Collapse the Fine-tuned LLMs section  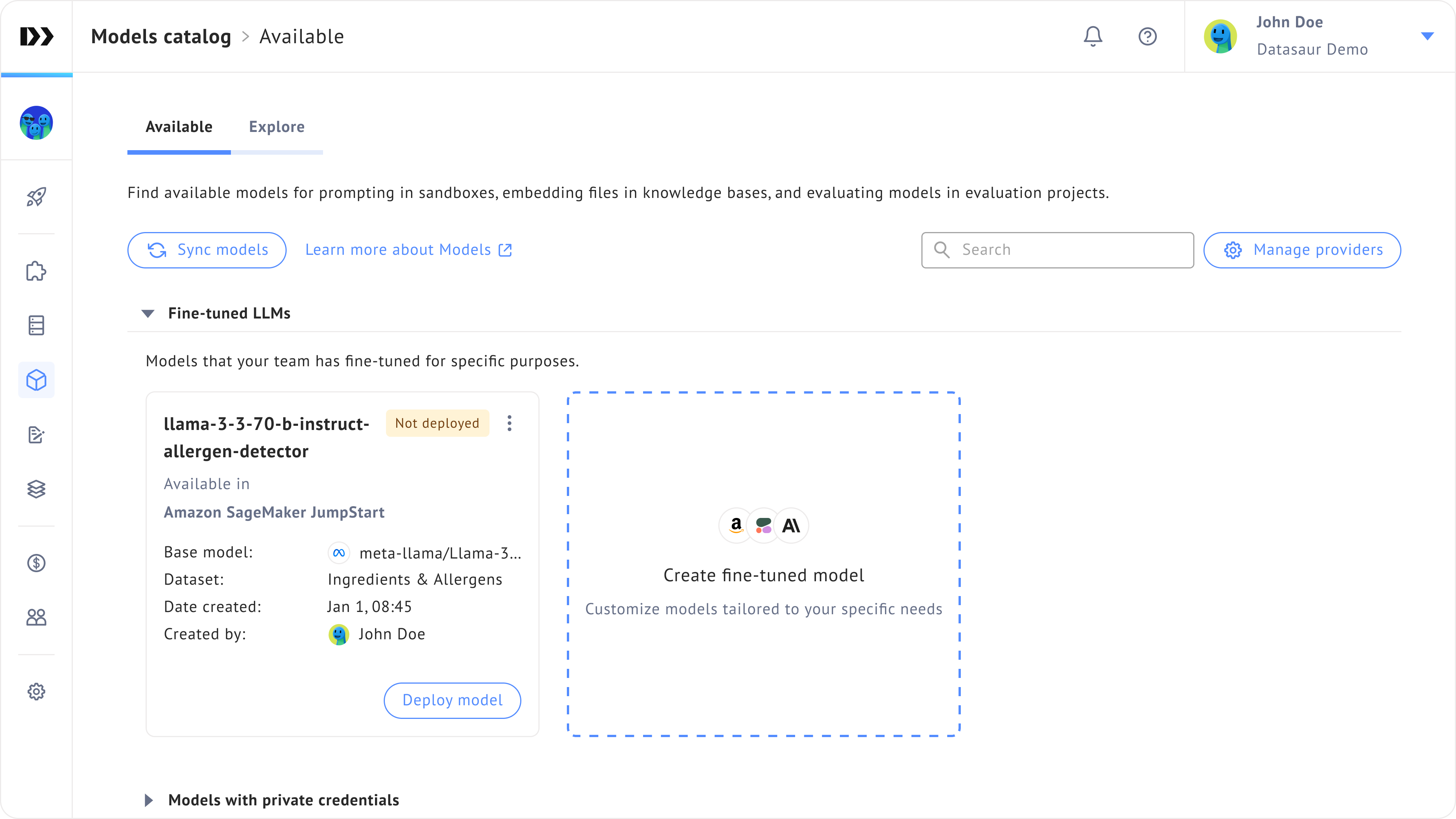tap(148, 314)
